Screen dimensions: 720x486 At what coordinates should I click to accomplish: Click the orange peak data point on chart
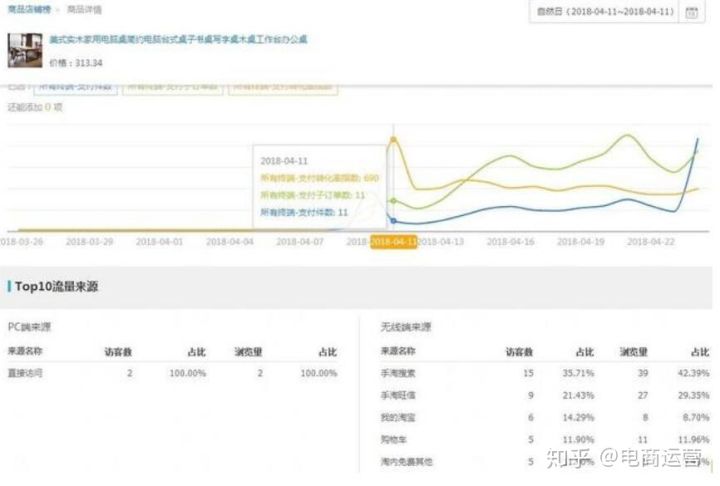coord(394,139)
